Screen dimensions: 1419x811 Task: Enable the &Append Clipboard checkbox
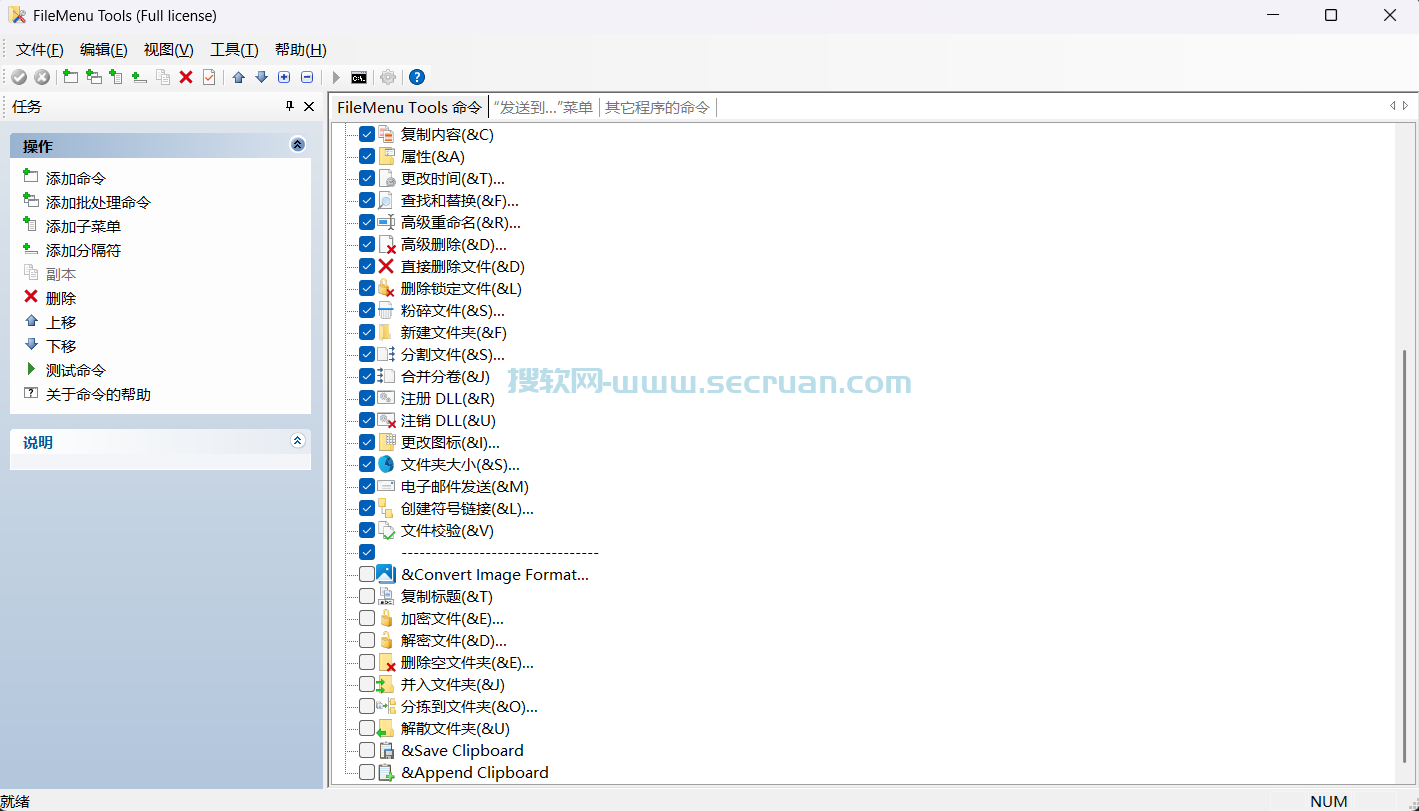(x=367, y=772)
